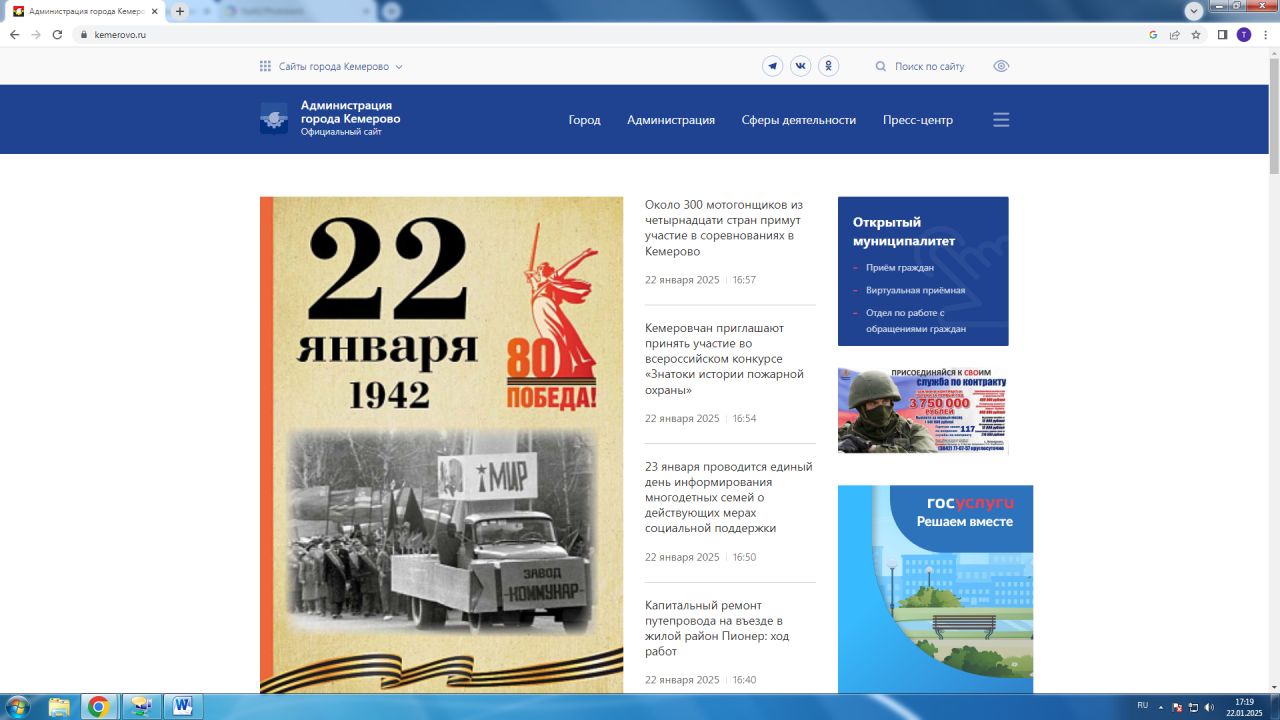Viewport: 1280px width, 720px height.
Task: Open the Знатоки истории пожарной охраны news
Action: 725,359
